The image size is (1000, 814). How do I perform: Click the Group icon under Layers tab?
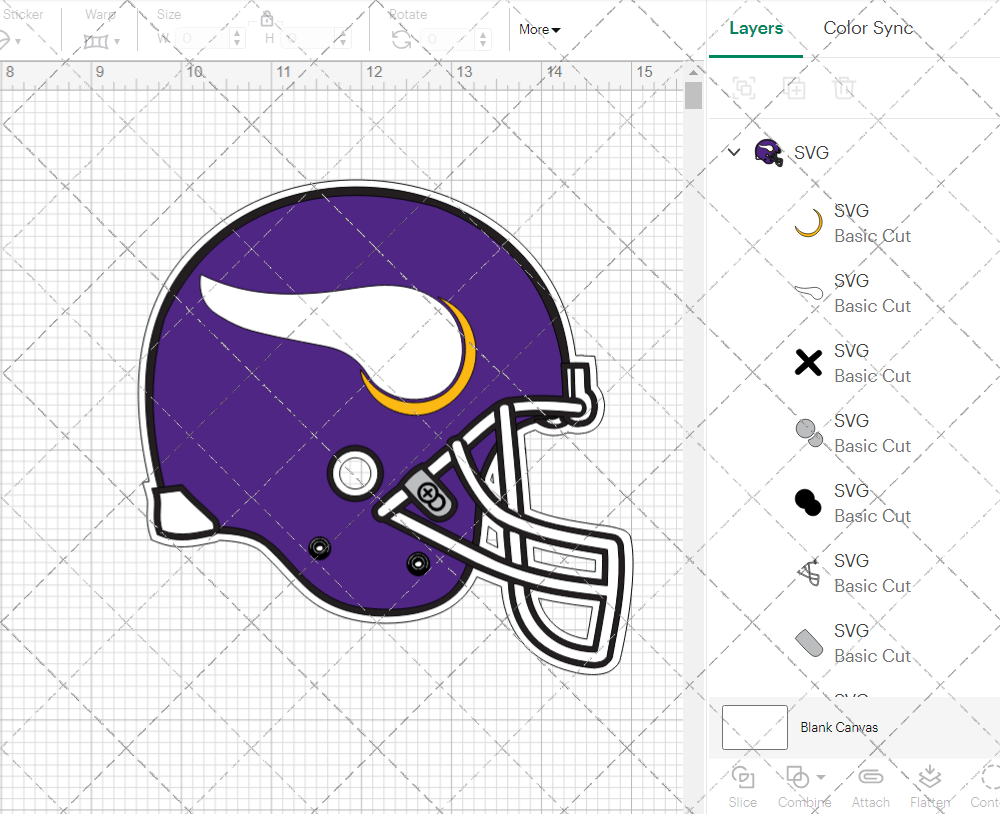[x=743, y=88]
